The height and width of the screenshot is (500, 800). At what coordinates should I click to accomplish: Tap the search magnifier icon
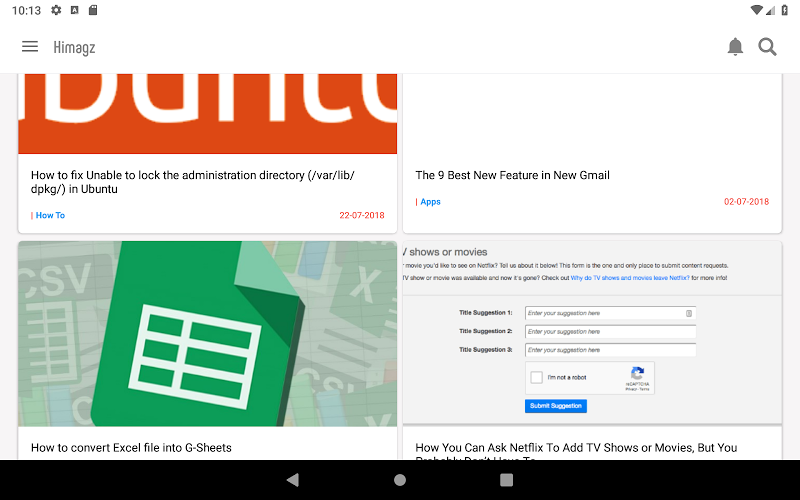[767, 46]
